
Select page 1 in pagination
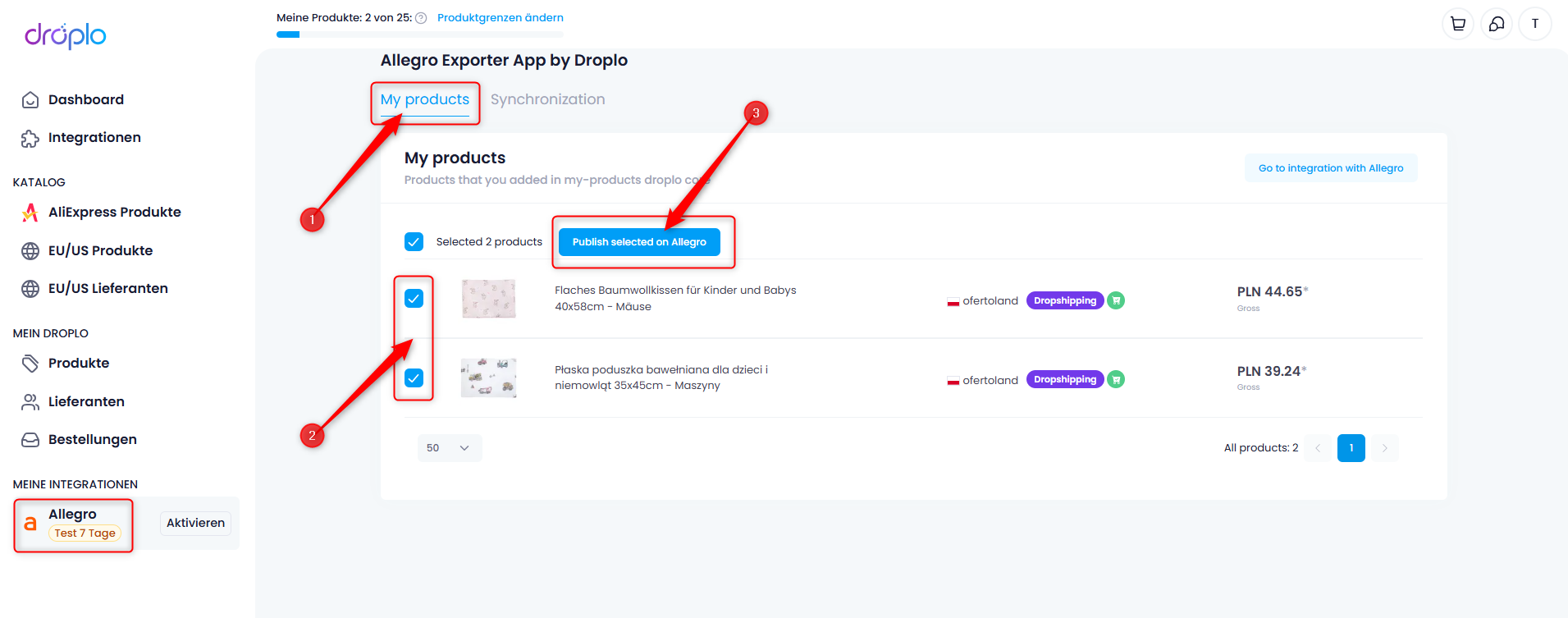[1351, 448]
